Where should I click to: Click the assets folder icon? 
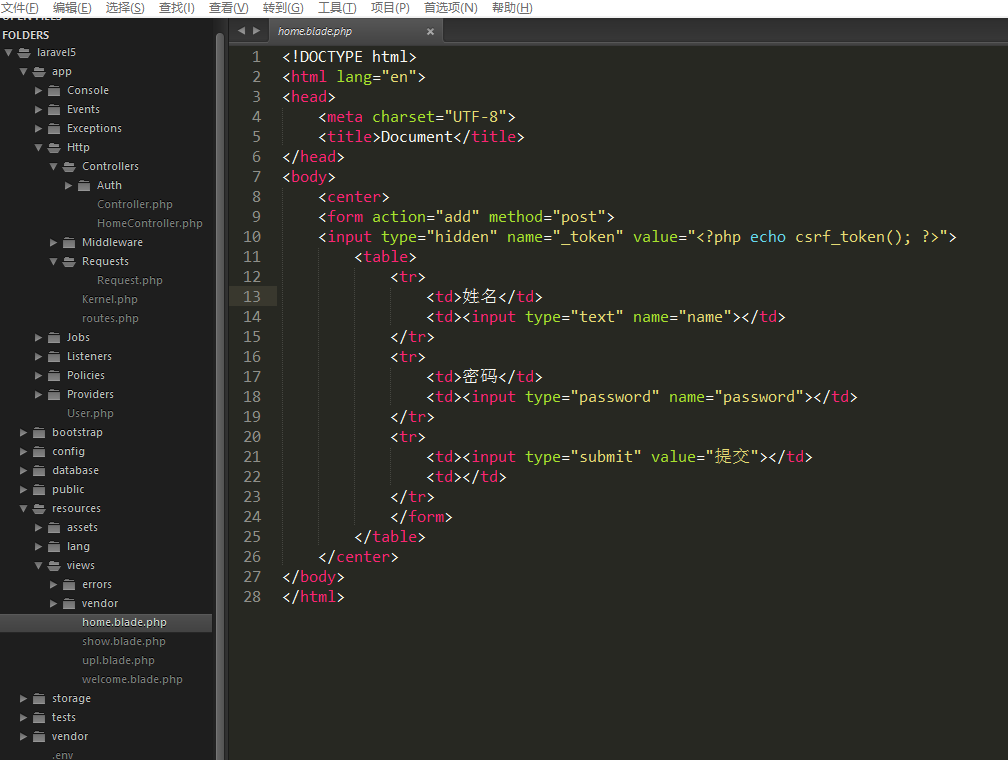click(x=54, y=528)
